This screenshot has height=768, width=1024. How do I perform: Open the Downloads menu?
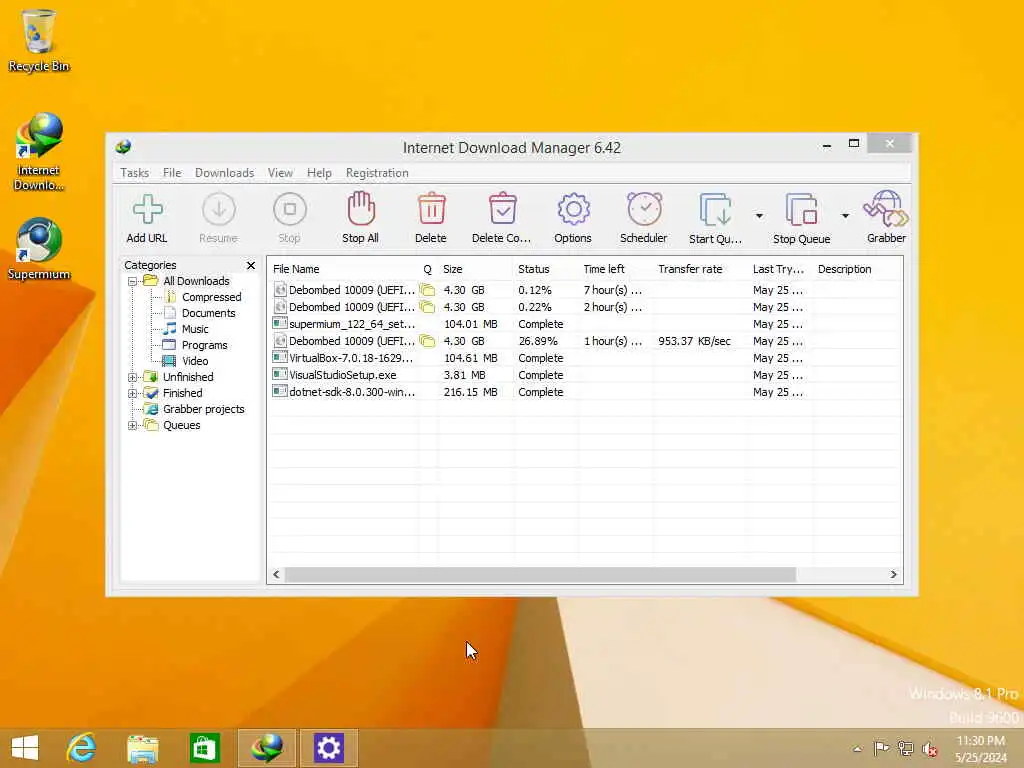(x=224, y=173)
